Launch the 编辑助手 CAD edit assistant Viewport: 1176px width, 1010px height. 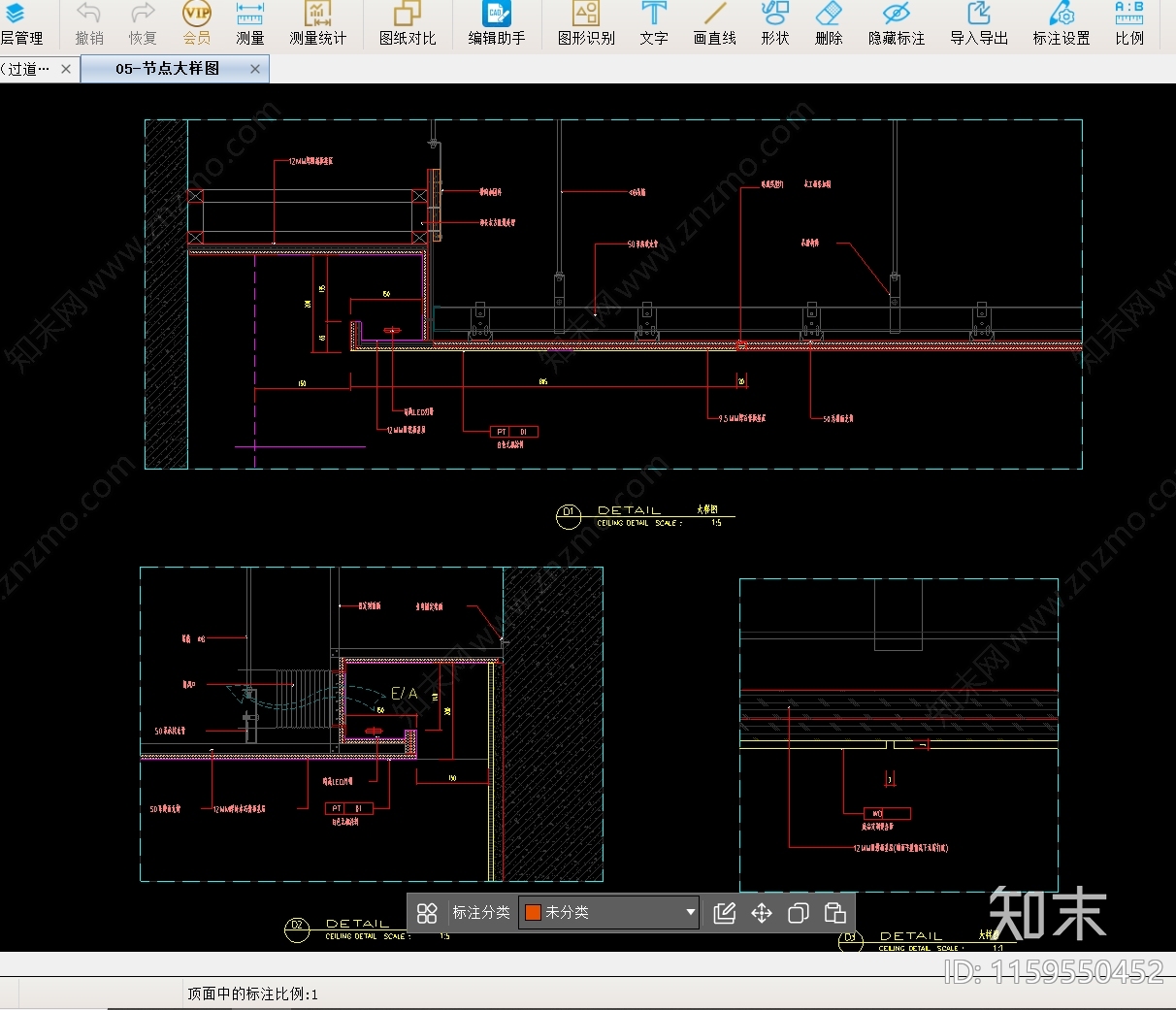497,24
